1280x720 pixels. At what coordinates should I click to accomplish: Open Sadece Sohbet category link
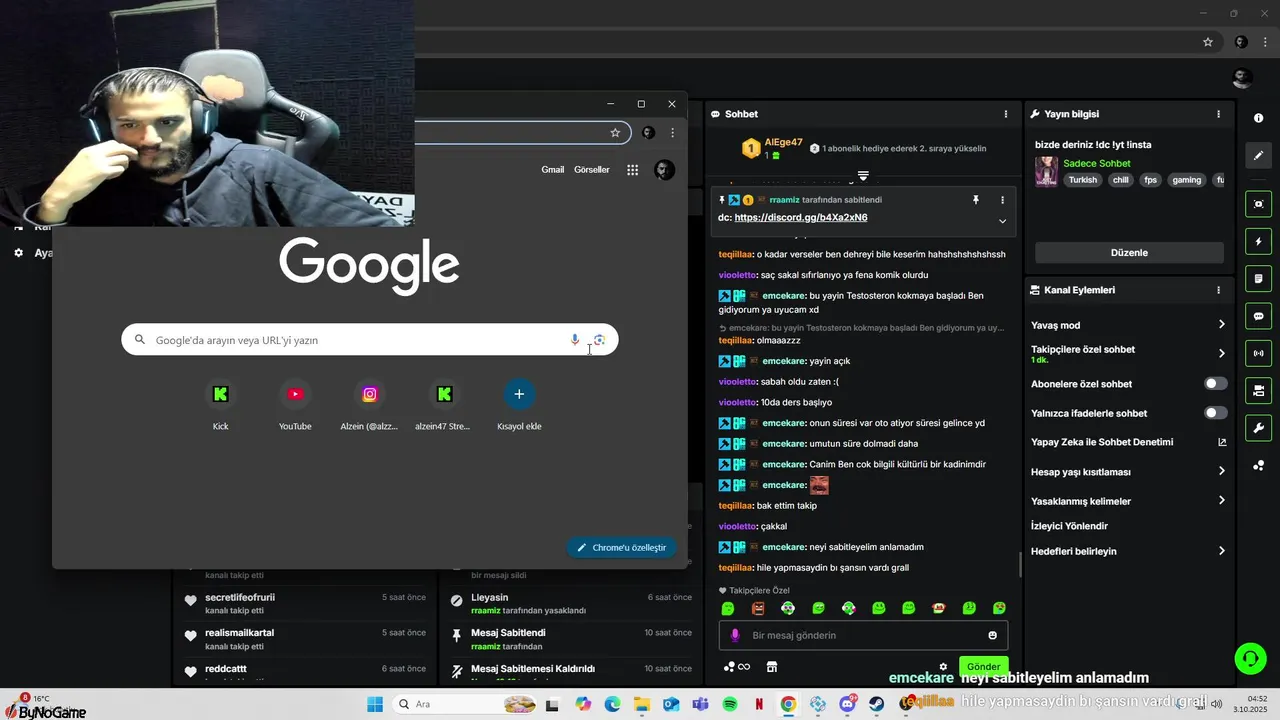coord(1097,163)
